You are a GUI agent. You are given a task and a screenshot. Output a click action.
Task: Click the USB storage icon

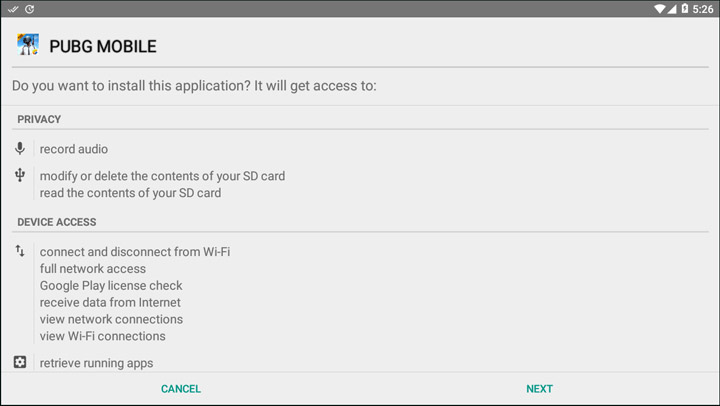click(20, 175)
